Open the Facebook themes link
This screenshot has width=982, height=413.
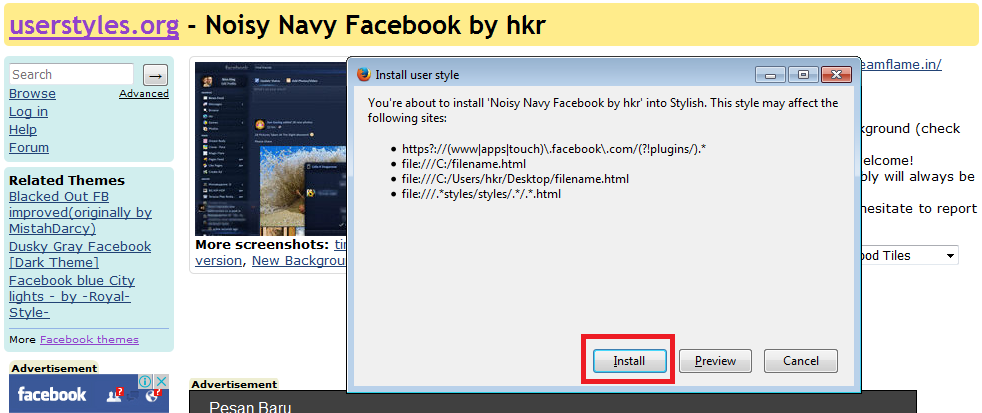[89, 340]
